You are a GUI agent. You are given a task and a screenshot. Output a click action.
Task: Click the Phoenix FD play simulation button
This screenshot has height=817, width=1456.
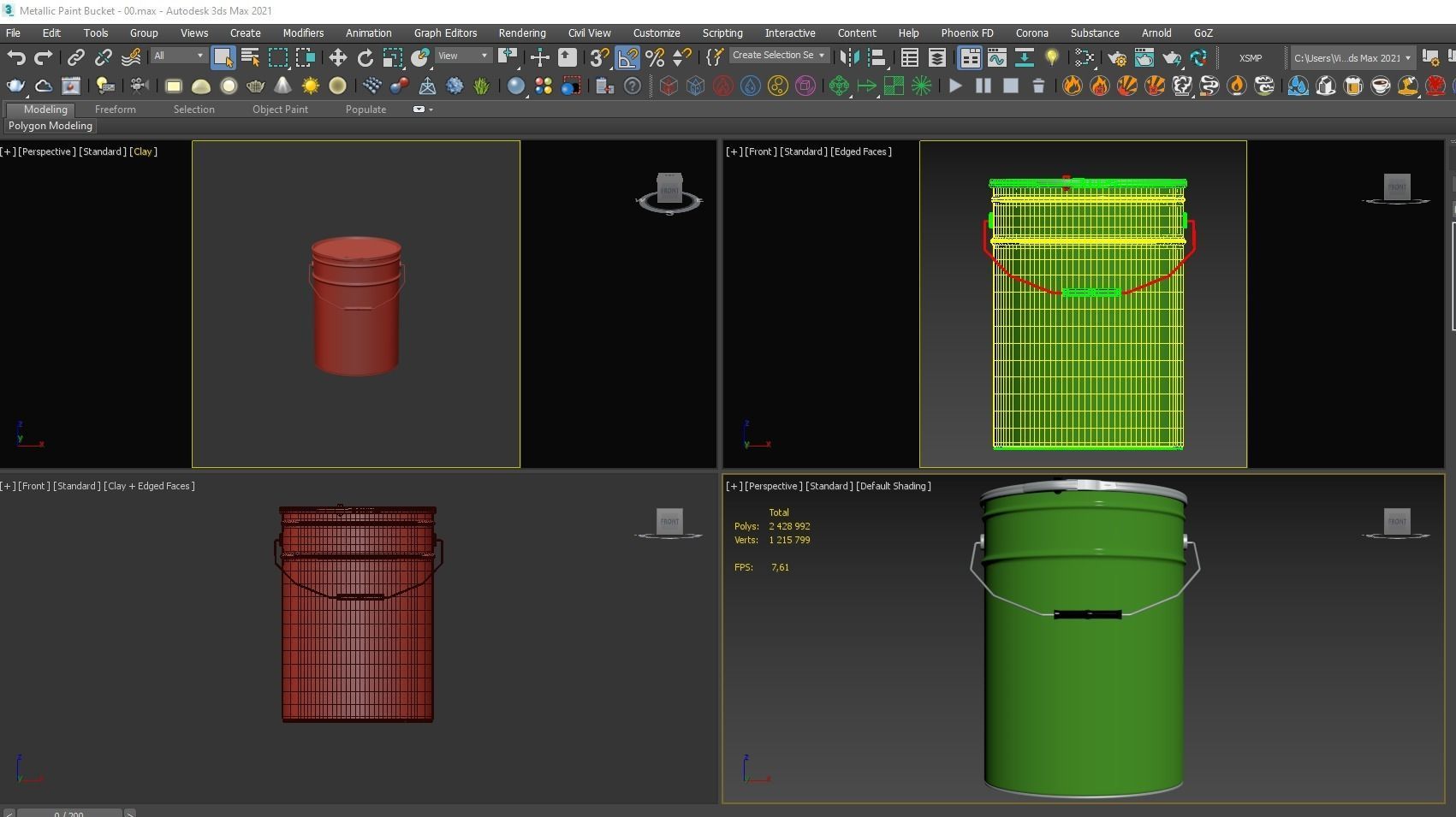pos(955,86)
